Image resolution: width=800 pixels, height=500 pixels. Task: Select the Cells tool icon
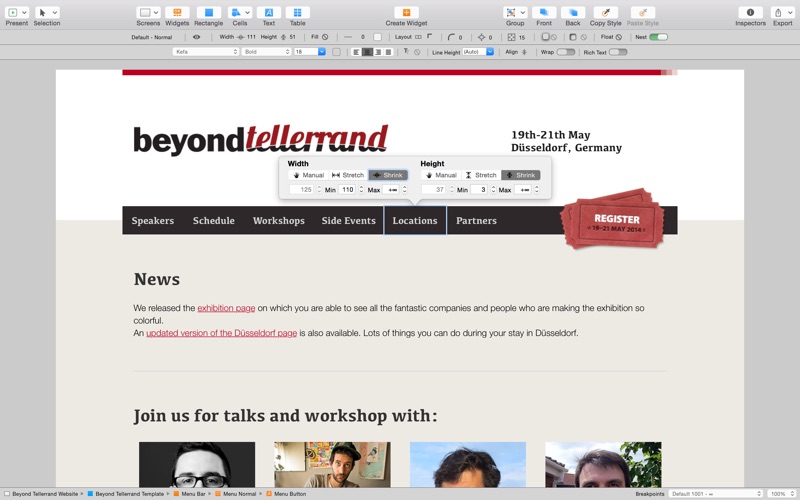pos(236,12)
